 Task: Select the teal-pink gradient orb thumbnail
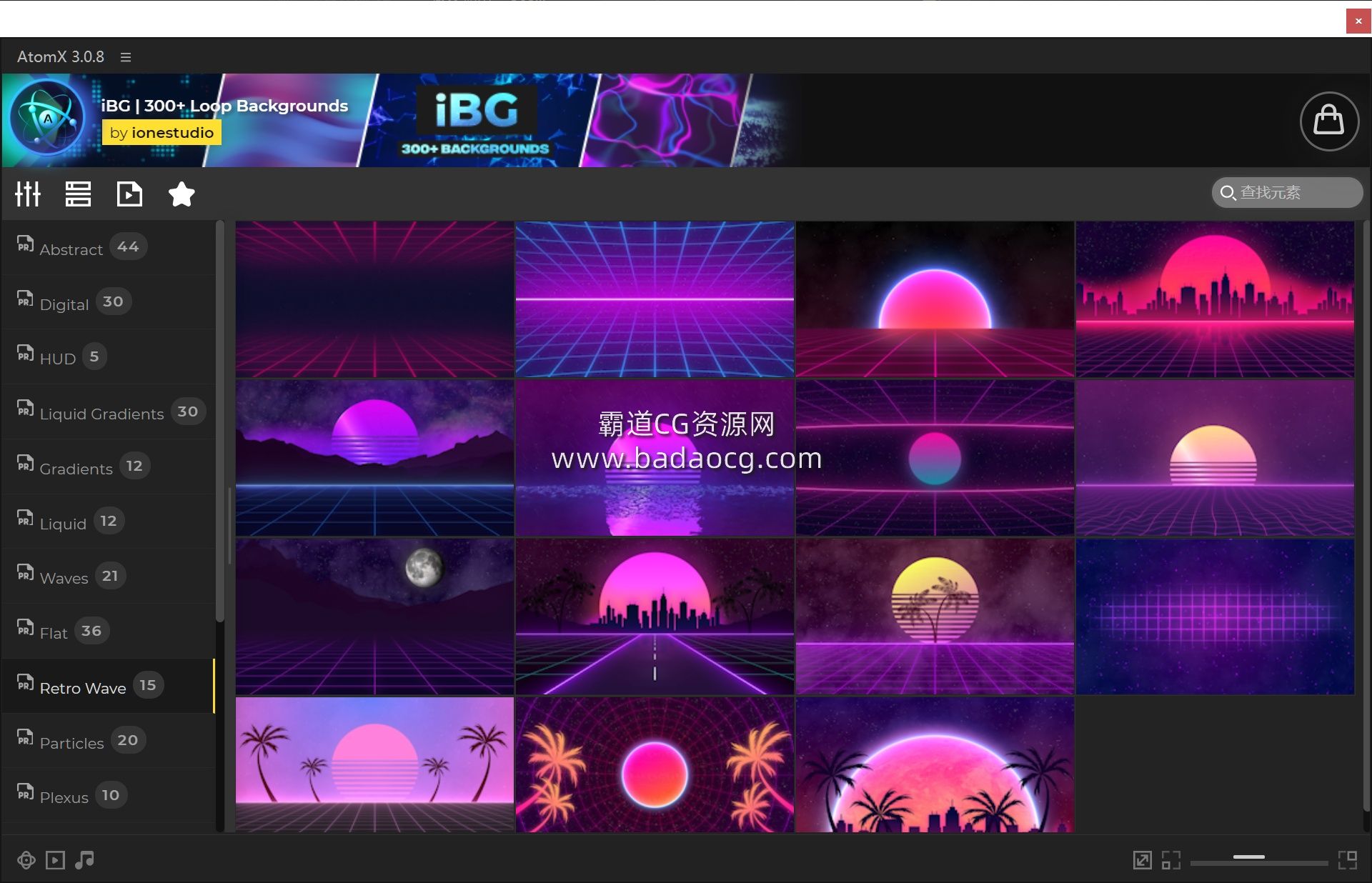[x=935, y=458]
